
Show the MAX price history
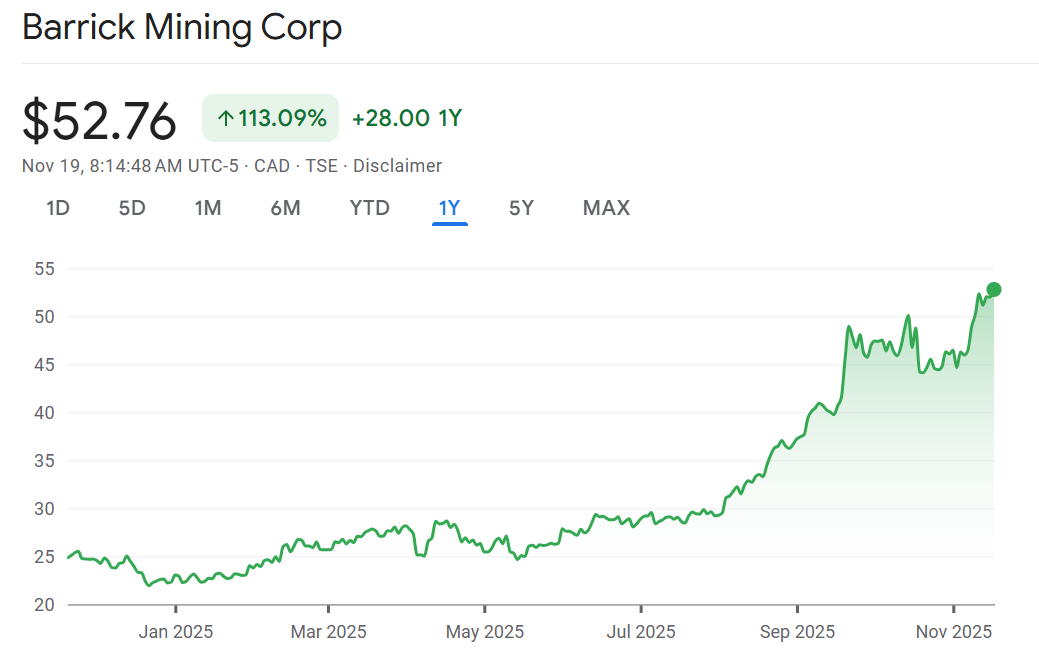[x=606, y=208]
